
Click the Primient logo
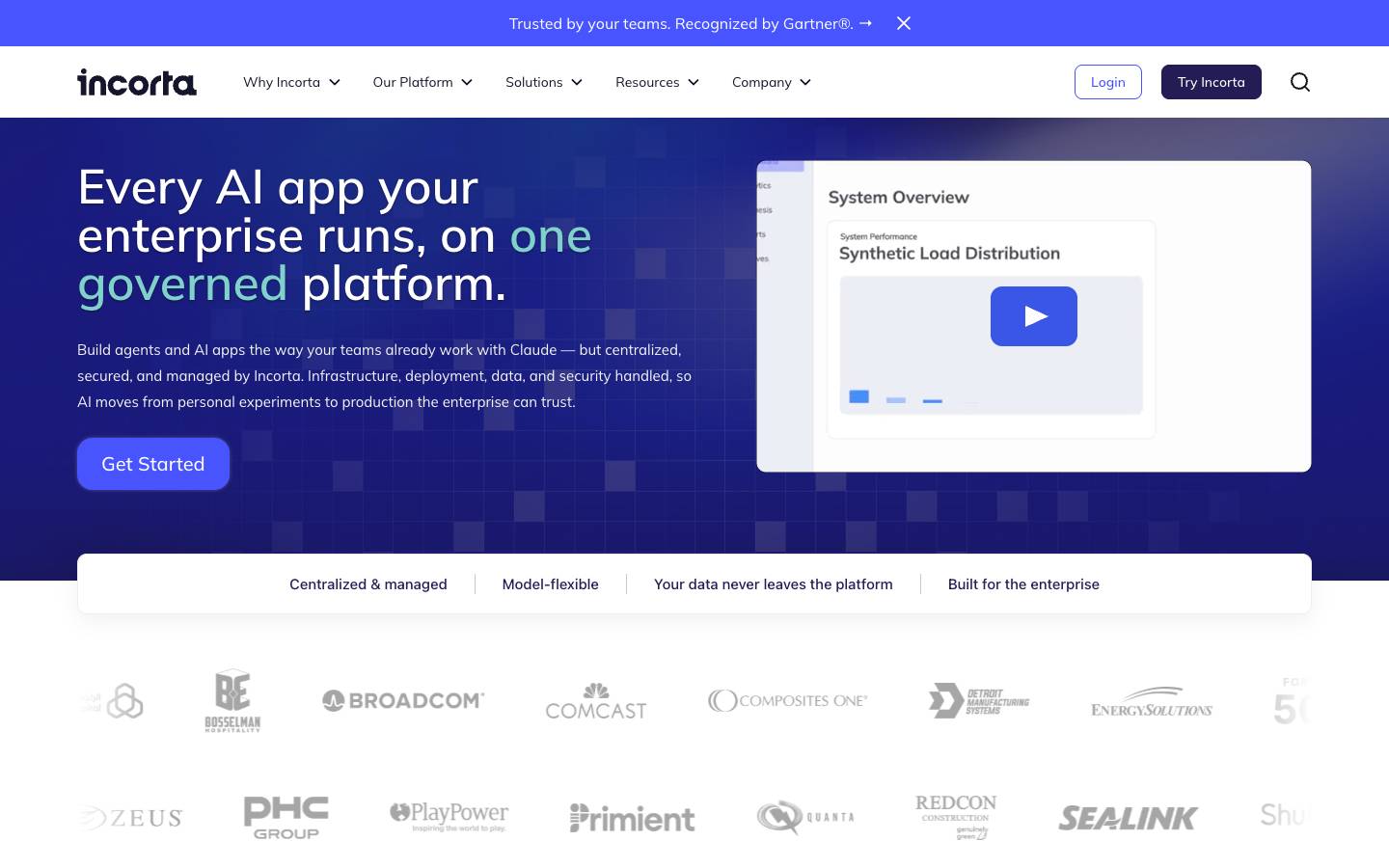tap(632, 818)
